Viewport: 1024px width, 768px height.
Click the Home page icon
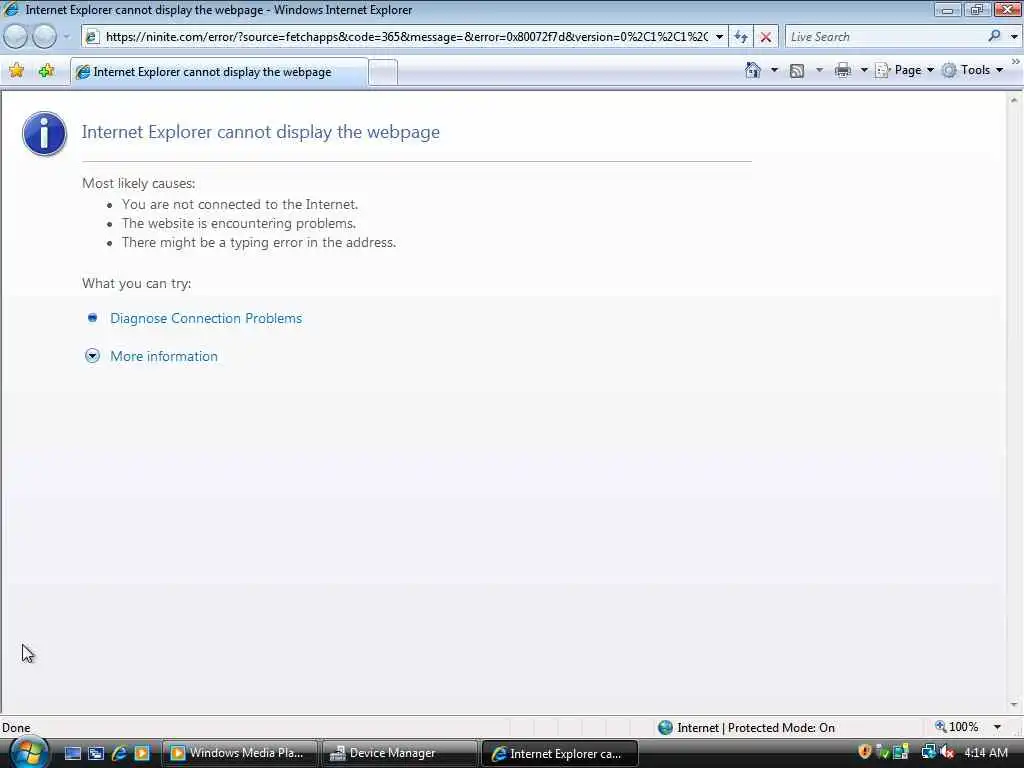753,70
